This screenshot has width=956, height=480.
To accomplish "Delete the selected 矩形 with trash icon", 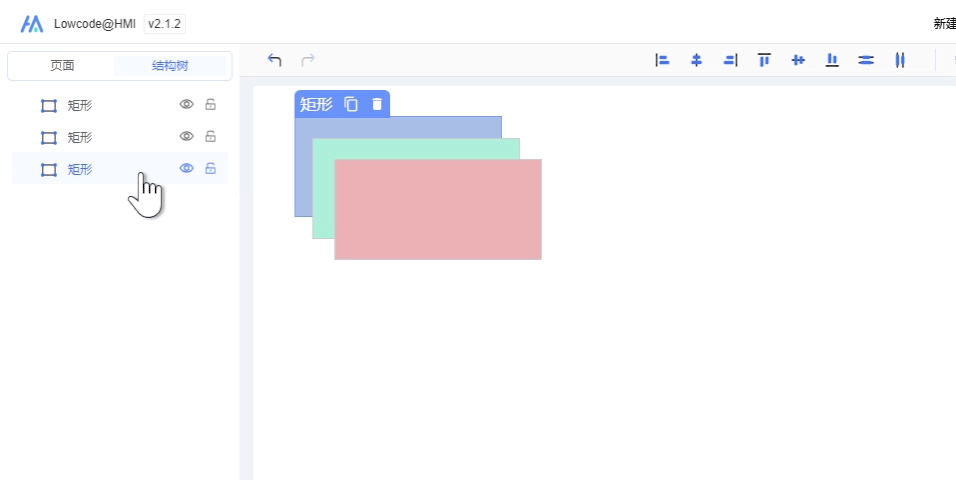I will 377,104.
